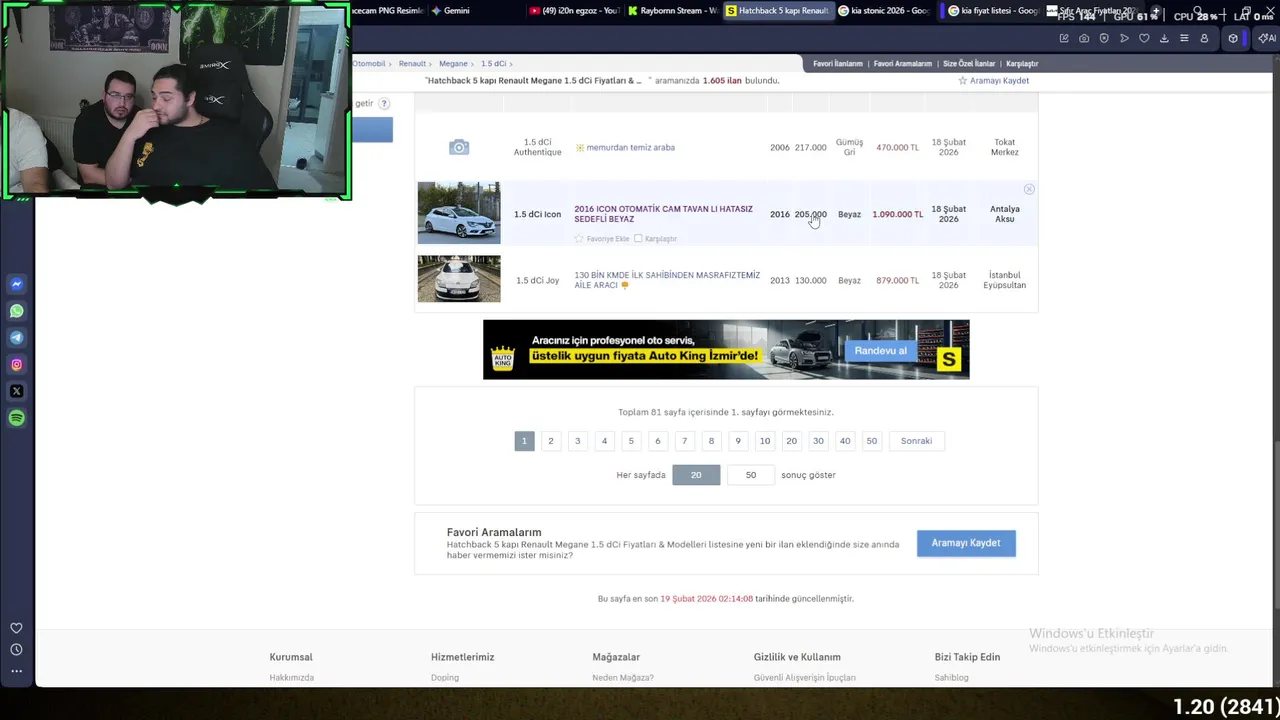Image resolution: width=1280 pixels, height=720 pixels.
Task: Click the shield ad-blocker icon in toolbar
Action: point(1104,38)
